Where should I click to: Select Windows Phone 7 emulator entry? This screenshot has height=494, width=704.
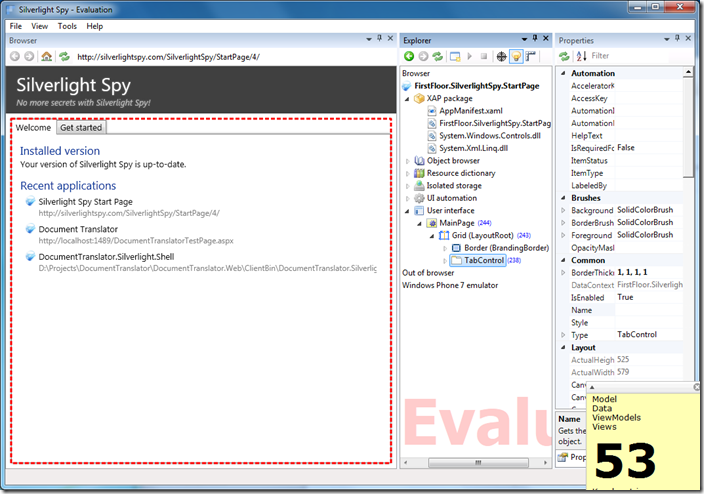tap(450, 285)
